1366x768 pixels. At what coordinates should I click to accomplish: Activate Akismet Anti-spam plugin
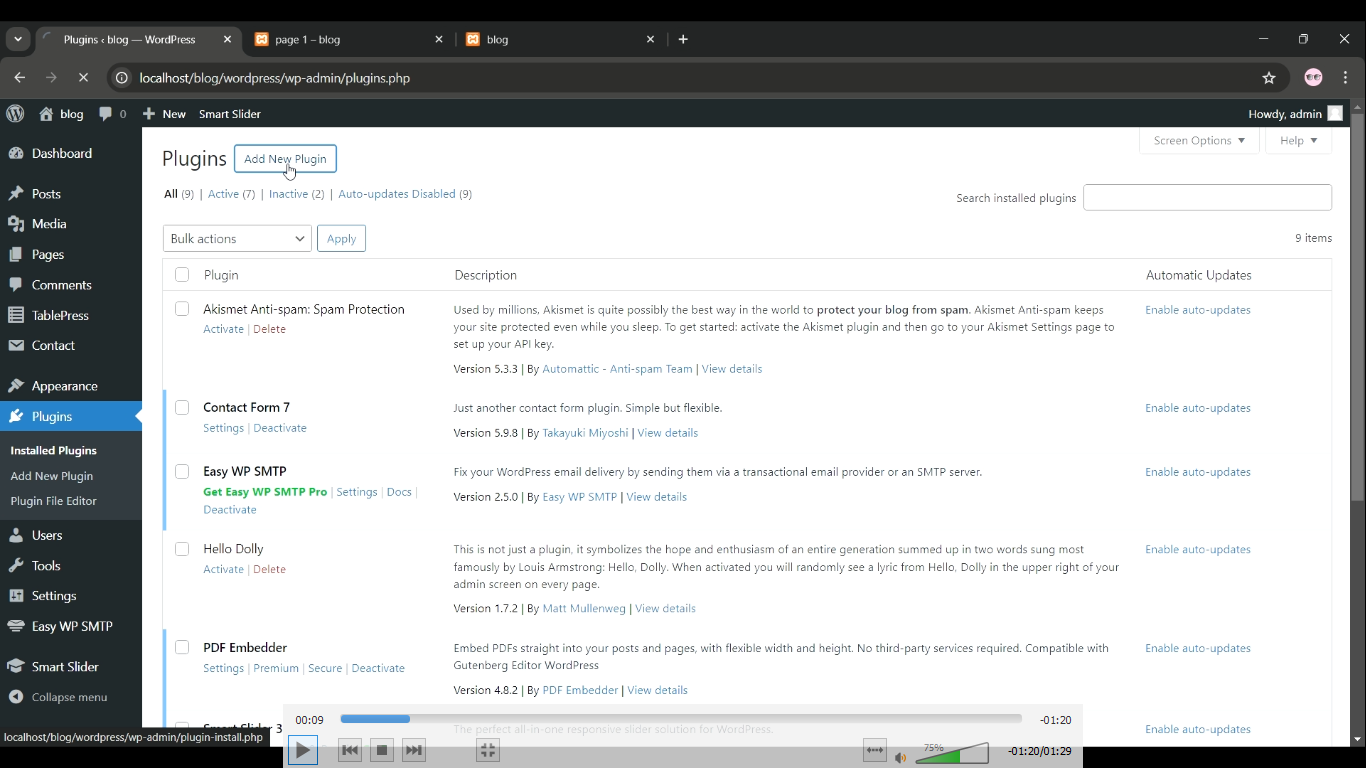coord(223,329)
